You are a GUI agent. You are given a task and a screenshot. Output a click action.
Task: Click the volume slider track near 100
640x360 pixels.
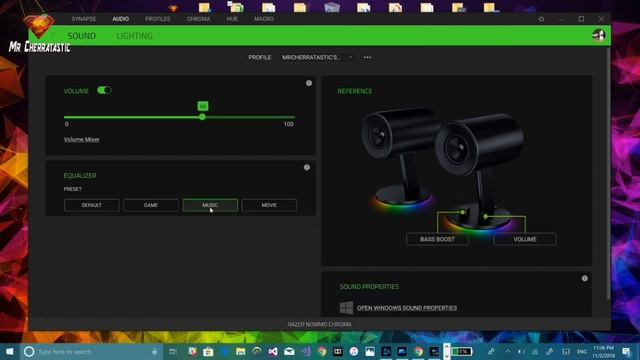(288, 117)
